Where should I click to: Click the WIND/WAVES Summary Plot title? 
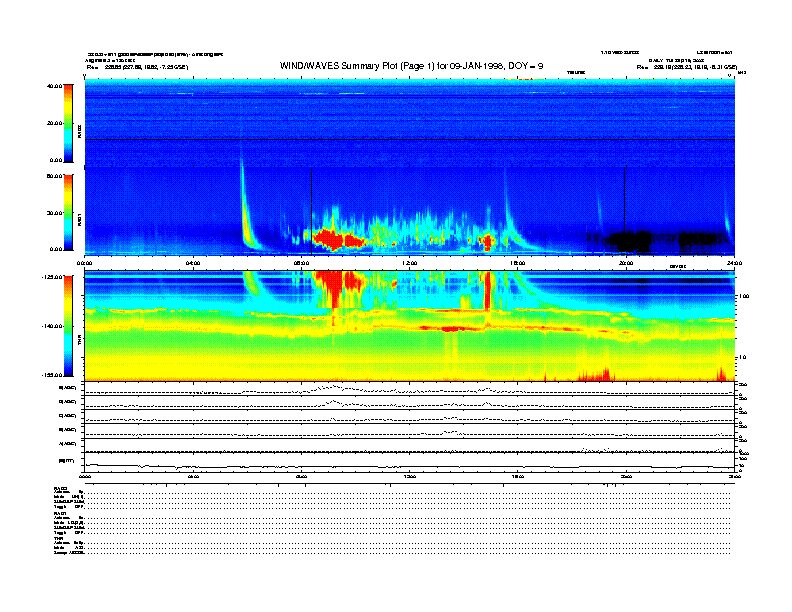pos(411,66)
